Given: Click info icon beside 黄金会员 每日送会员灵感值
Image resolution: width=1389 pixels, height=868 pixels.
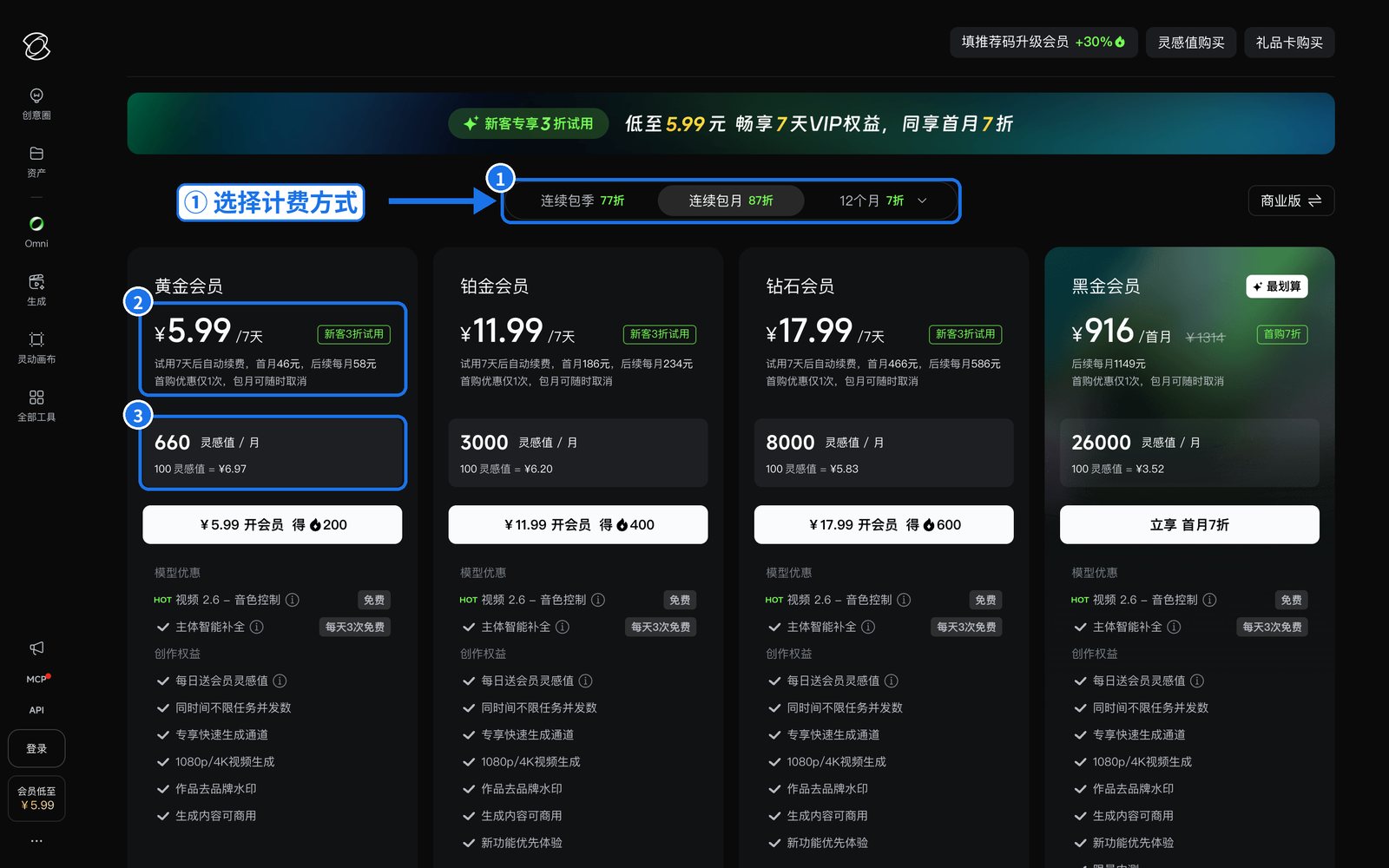Looking at the screenshot, I should (280, 681).
